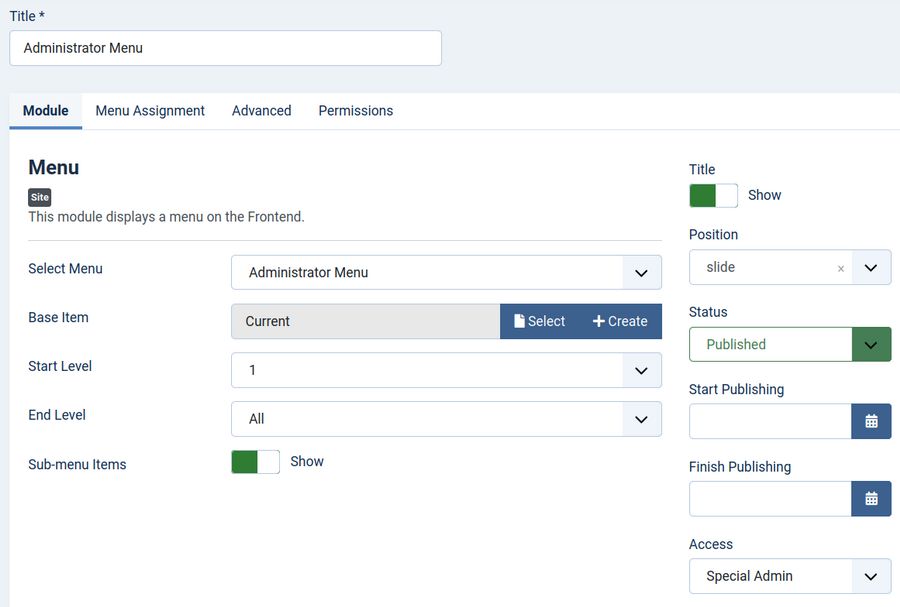Click the Select button for Base Item
The height and width of the screenshot is (607, 900).
click(x=539, y=321)
